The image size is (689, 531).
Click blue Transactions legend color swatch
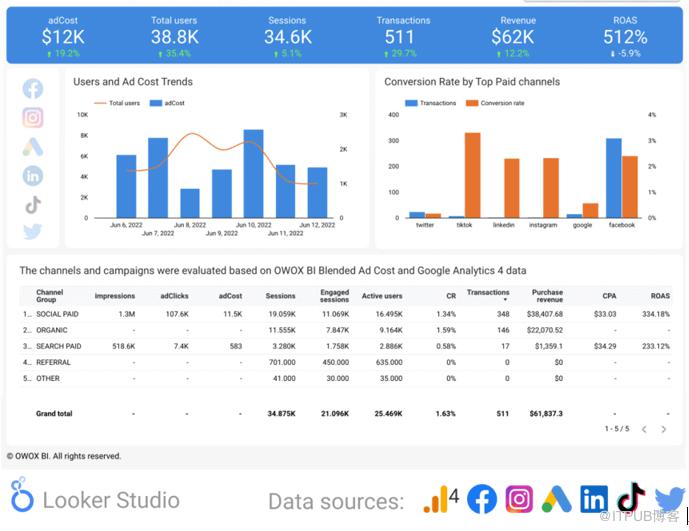pyautogui.click(x=411, y=103)
